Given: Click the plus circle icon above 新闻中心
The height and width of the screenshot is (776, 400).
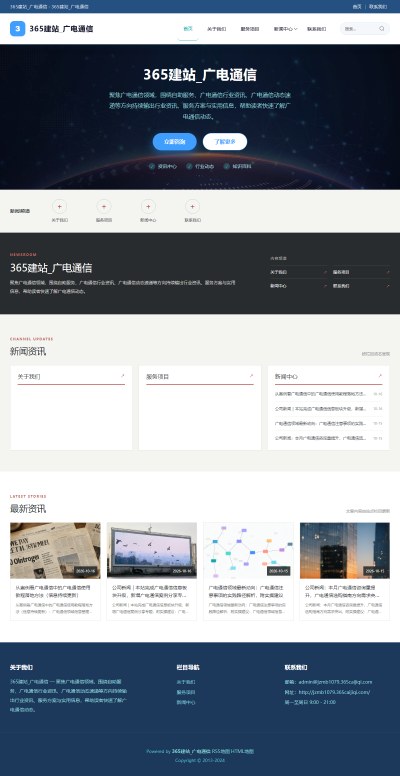Looking at the screenshot, I should pos(148,206).
